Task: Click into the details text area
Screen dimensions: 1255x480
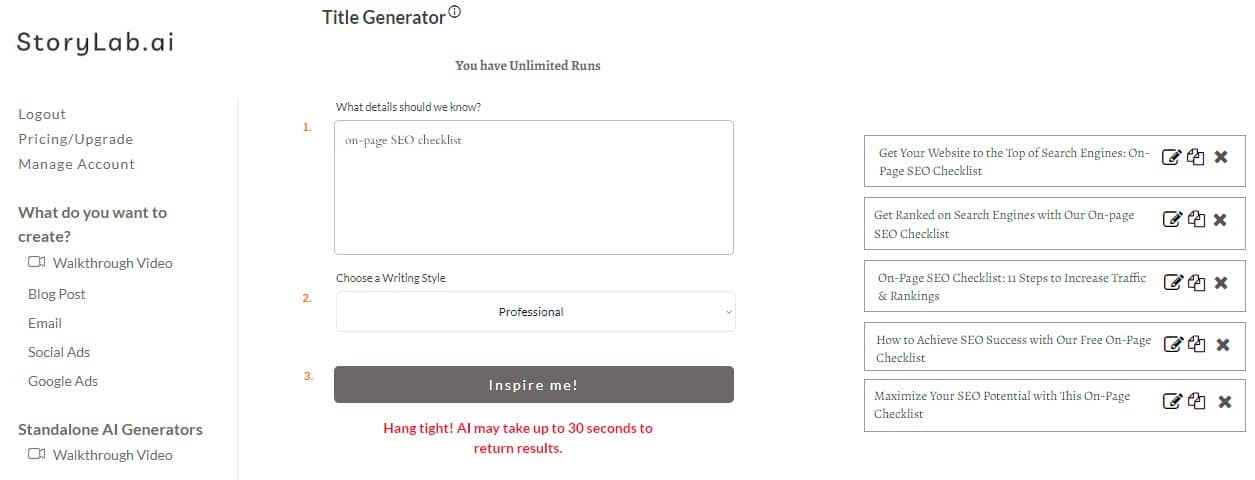Action: [533, 187]
